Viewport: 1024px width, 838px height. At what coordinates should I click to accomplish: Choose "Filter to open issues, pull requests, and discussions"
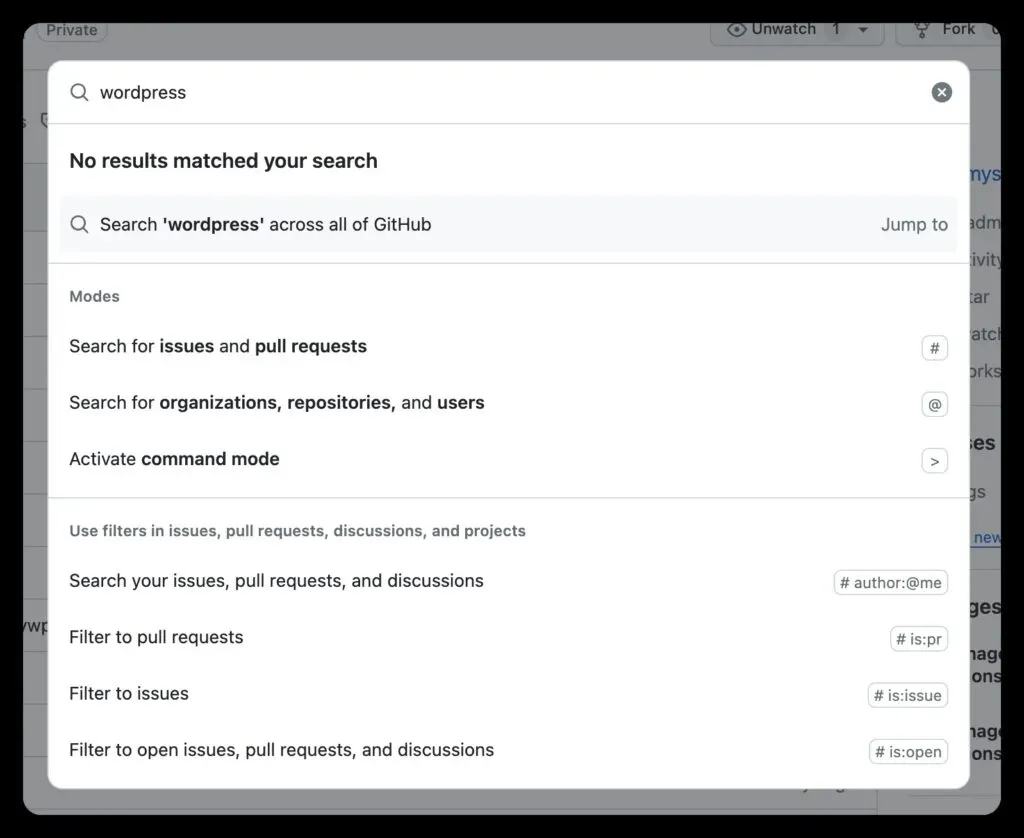click(281, 750)
